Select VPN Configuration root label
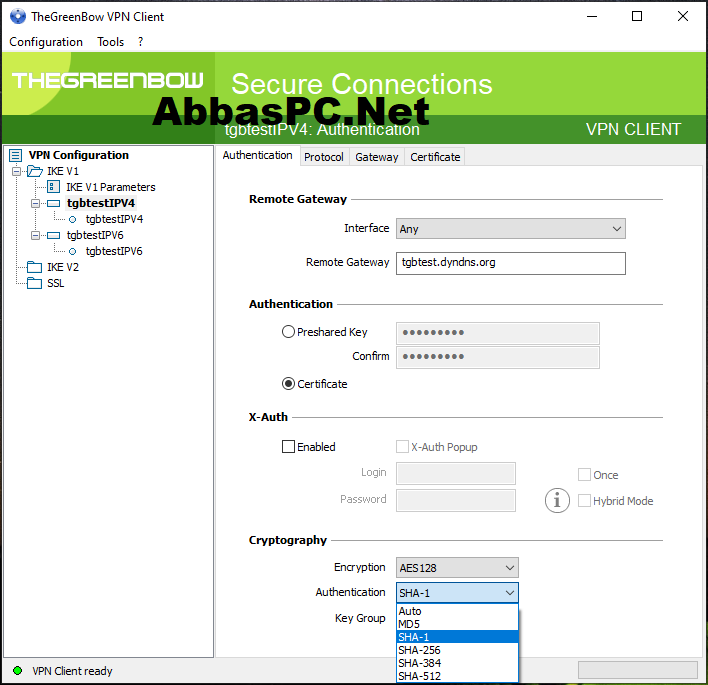Image resolution: width=708 pixels, height=685 pixels. pyautogui.click(x=79, y=155)
